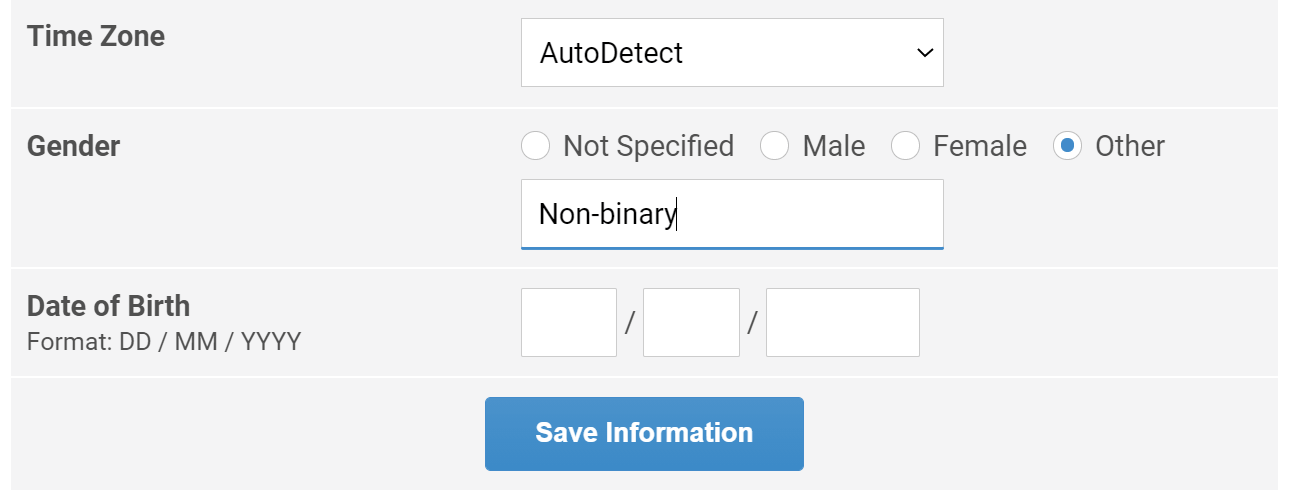This screenshot has height=499, width=1289.
Task: Click the AutoDetect text in Time Zone box
Action: point(611,53)
